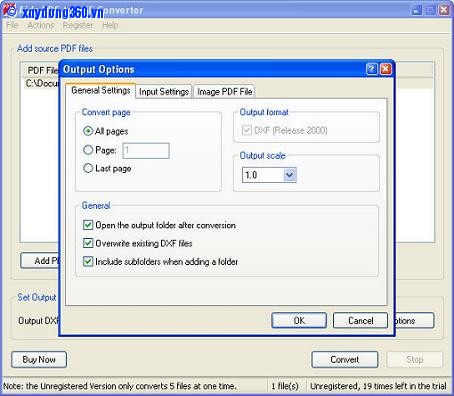454x396 pixels.
Task: Click the Buy Now button
Action: tap(39, 359)
